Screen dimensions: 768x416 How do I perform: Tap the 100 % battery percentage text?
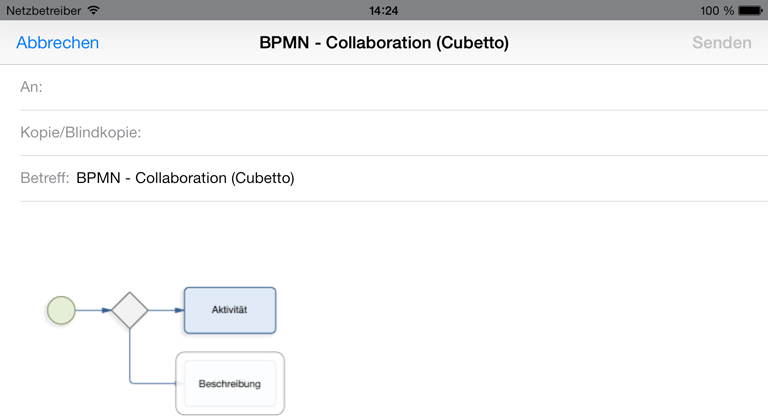click(717, 10)
